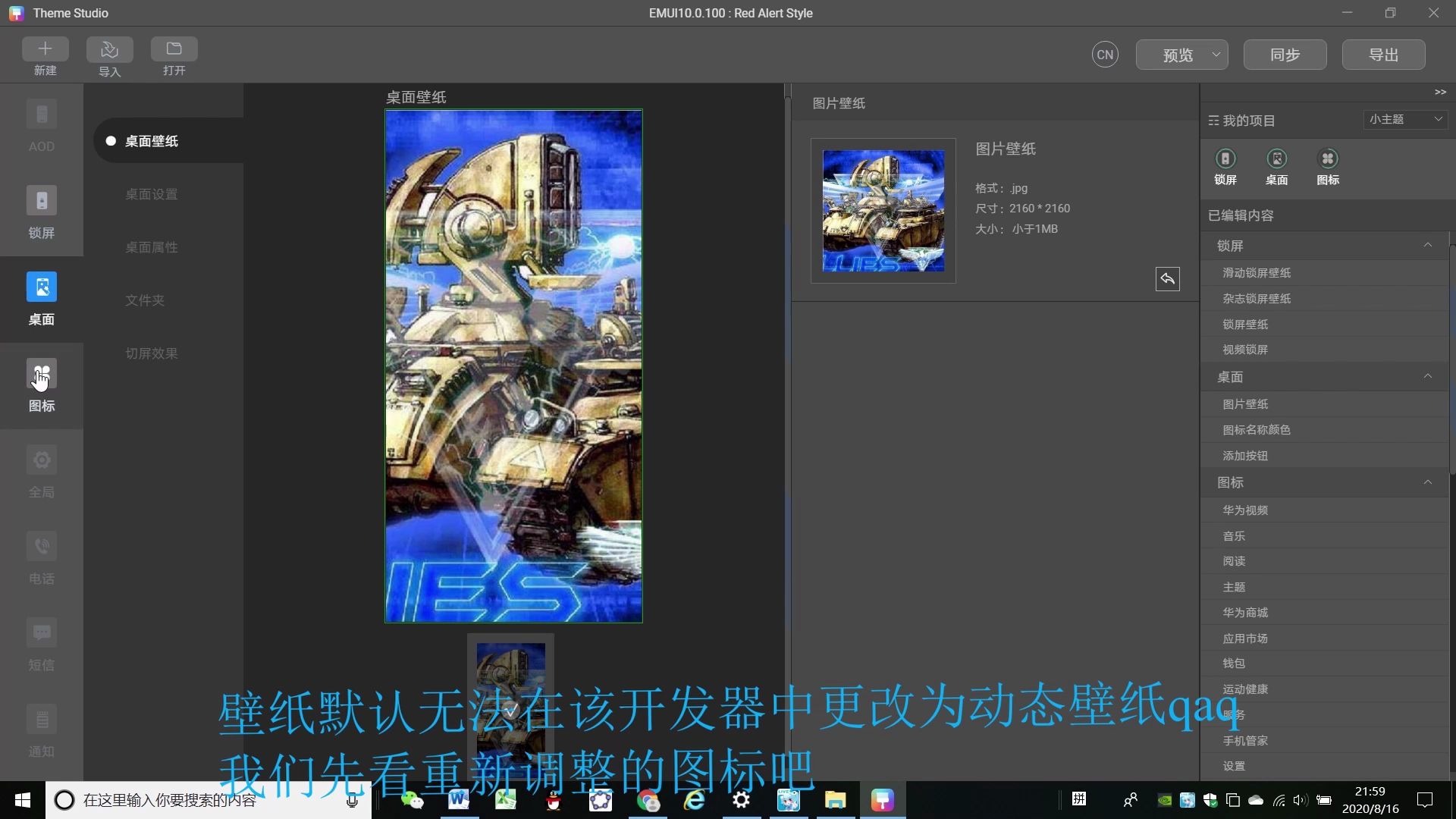Open the 短信 messages sidebar section
Screen dimensions: 1456x819
tap(42, 645)
